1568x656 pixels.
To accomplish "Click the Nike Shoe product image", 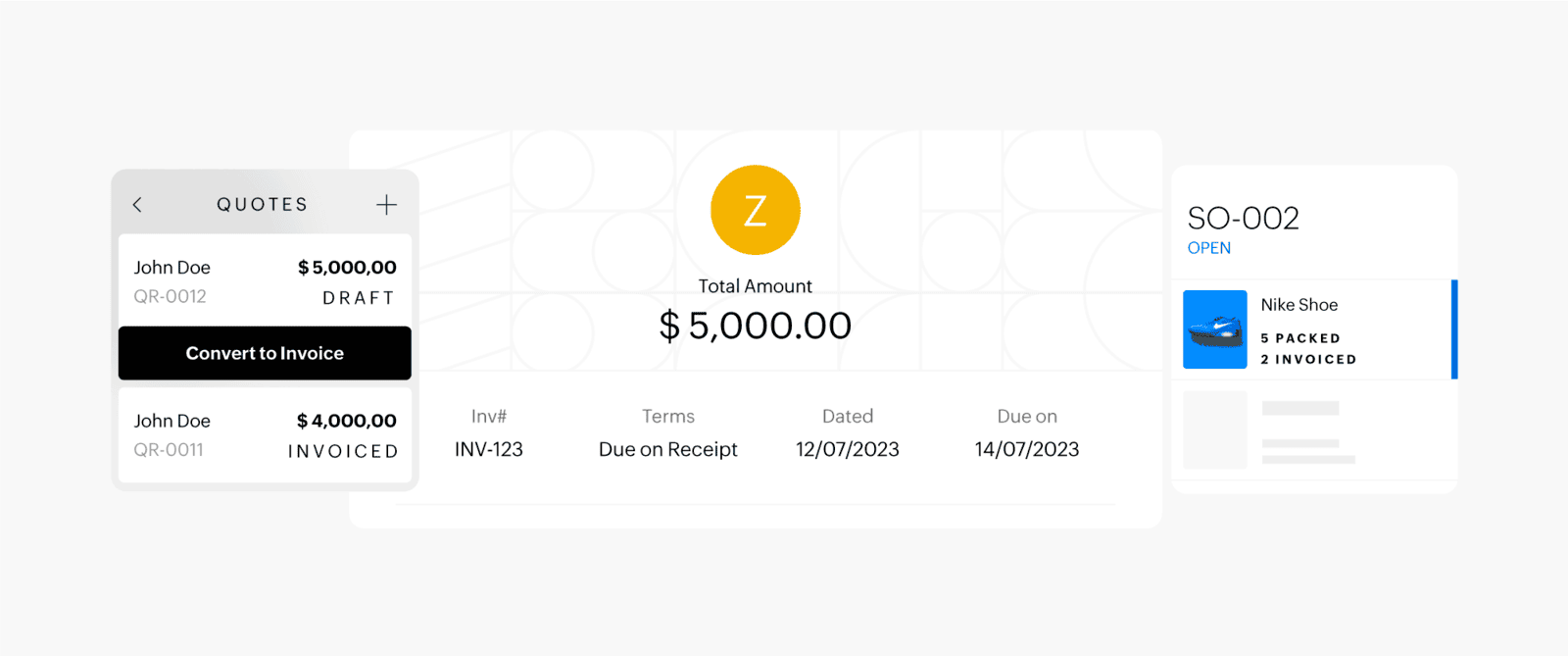I will point(1214,328).
